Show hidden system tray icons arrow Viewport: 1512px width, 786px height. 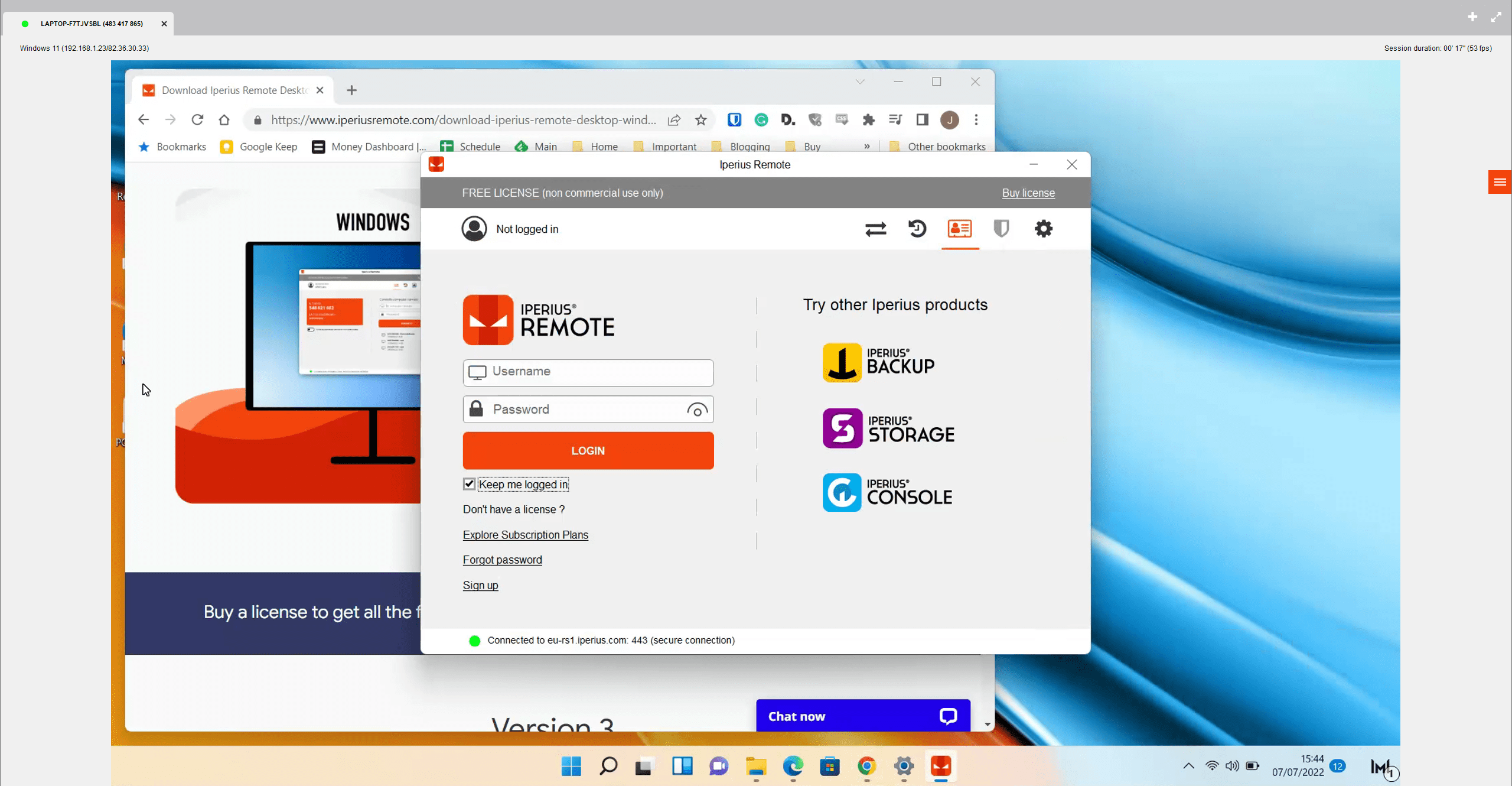[1188, 766]
